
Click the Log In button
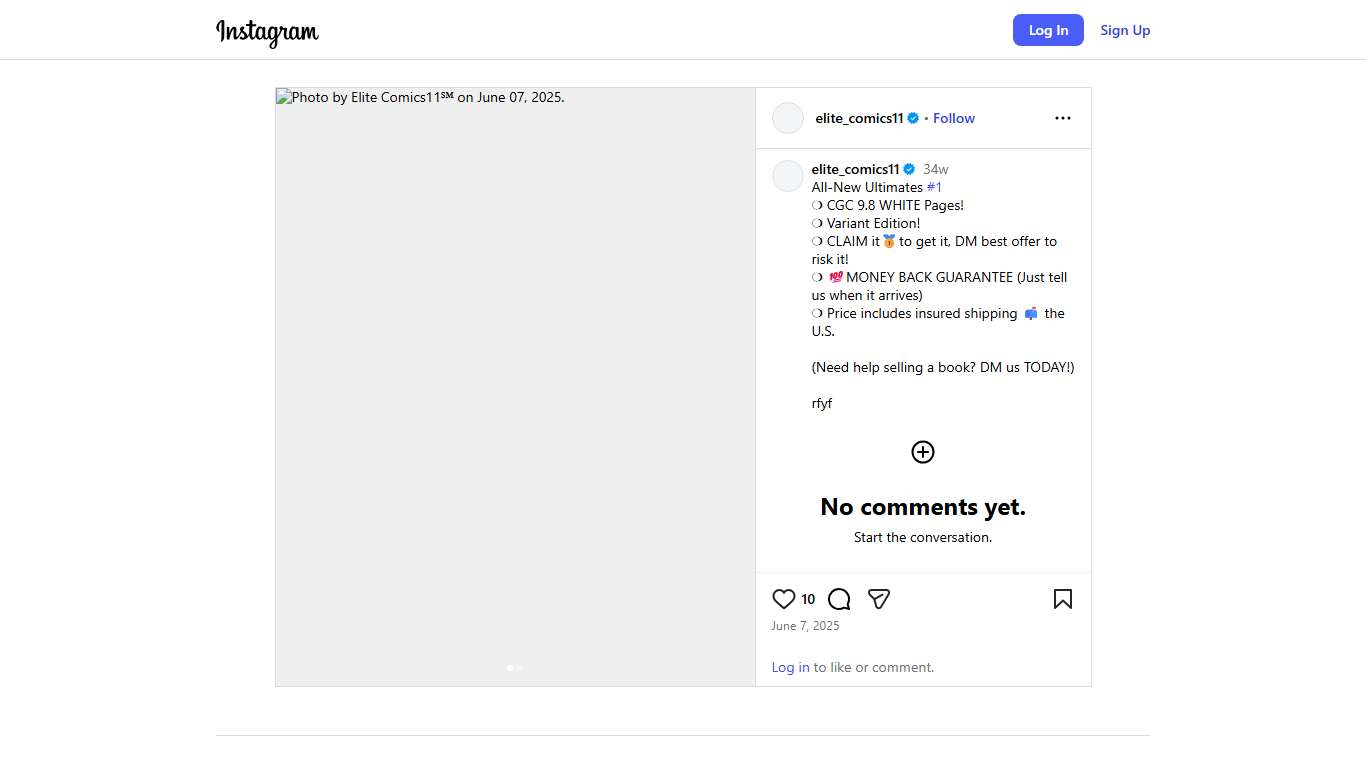point(1048,30)
